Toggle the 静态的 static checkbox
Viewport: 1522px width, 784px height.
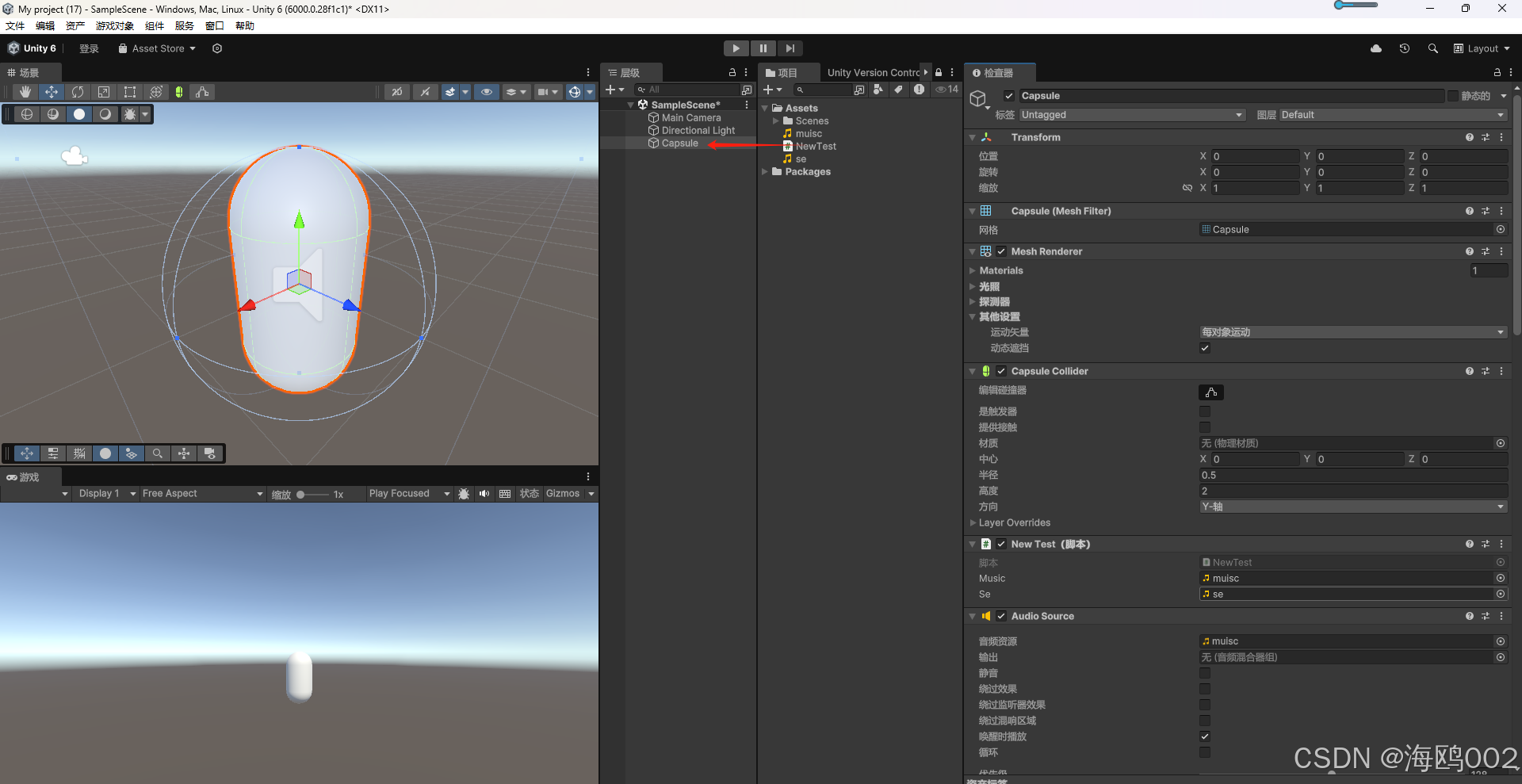[1453, 96]
